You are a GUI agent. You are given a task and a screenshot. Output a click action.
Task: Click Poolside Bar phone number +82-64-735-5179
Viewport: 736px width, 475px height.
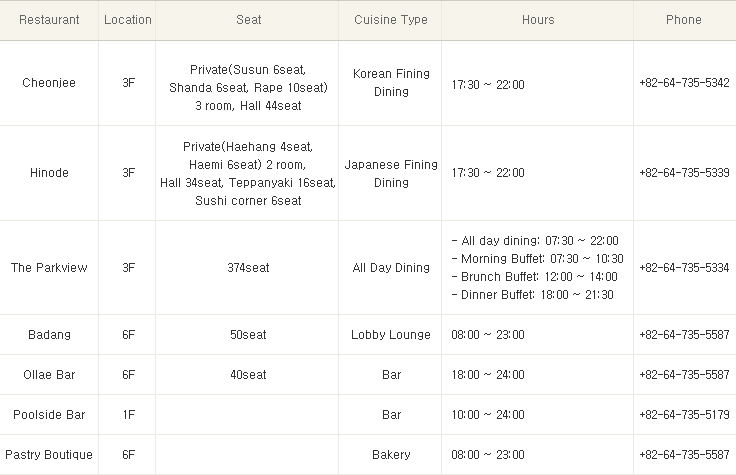(684, 415)
